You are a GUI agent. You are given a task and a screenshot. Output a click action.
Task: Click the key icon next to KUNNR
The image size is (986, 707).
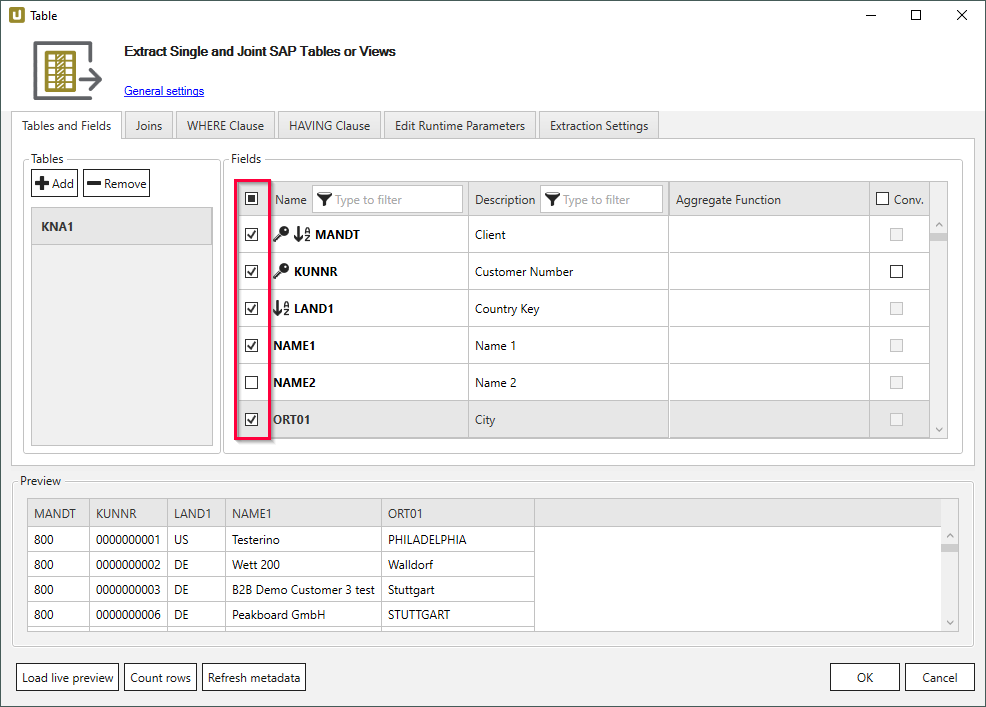point(281,271)
